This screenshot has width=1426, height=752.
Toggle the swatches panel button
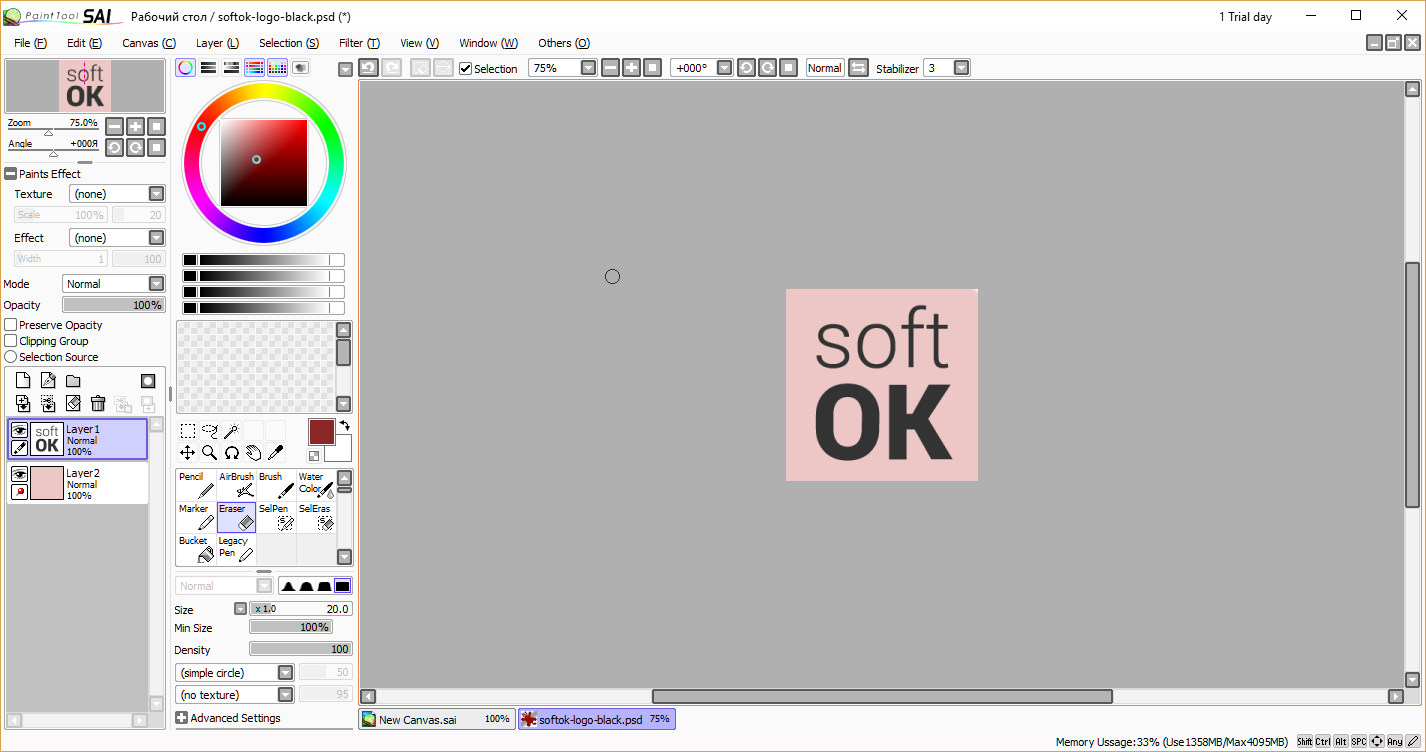pos(277,68)
